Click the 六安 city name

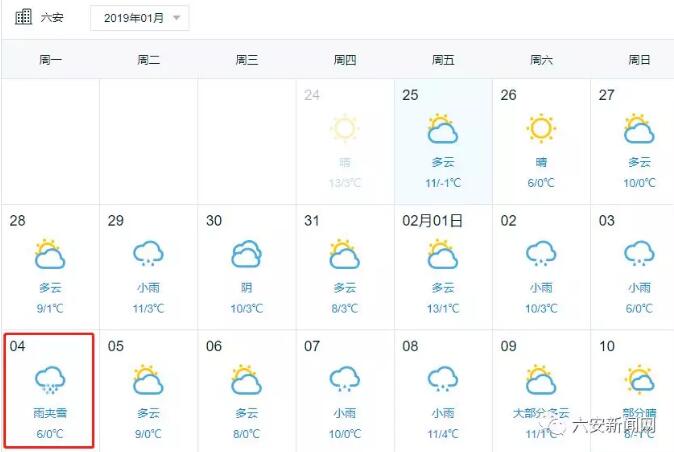click(52, 18)
